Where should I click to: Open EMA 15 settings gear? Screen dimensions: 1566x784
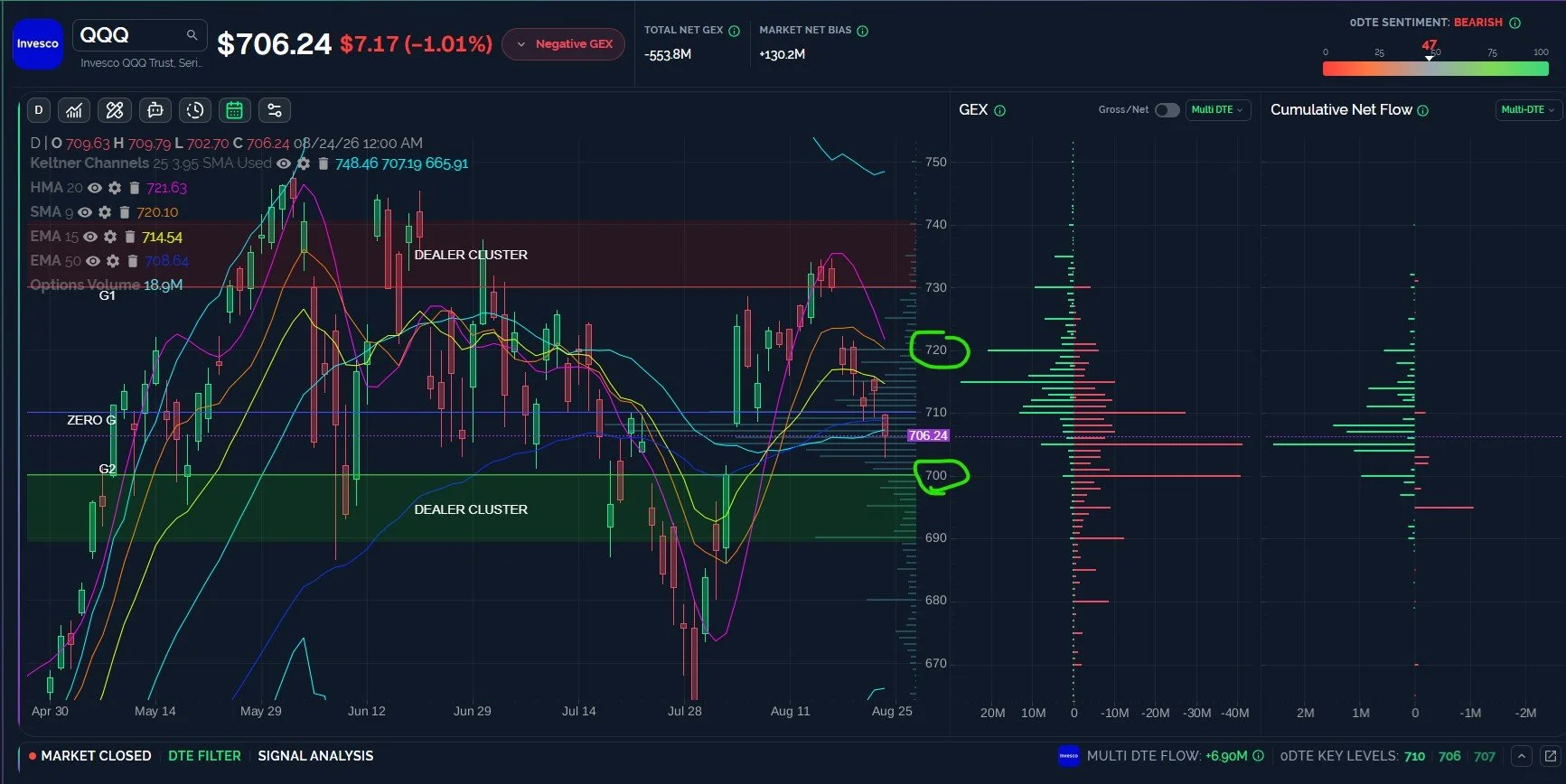pos(110,237)
